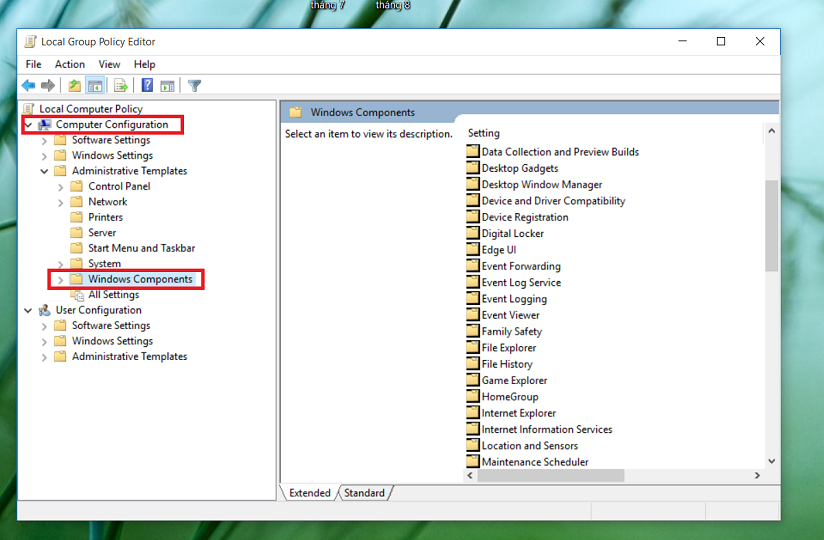824x540 pixels.
Task: Switch to the Standard tab
Action: click(x=364, y=493)
